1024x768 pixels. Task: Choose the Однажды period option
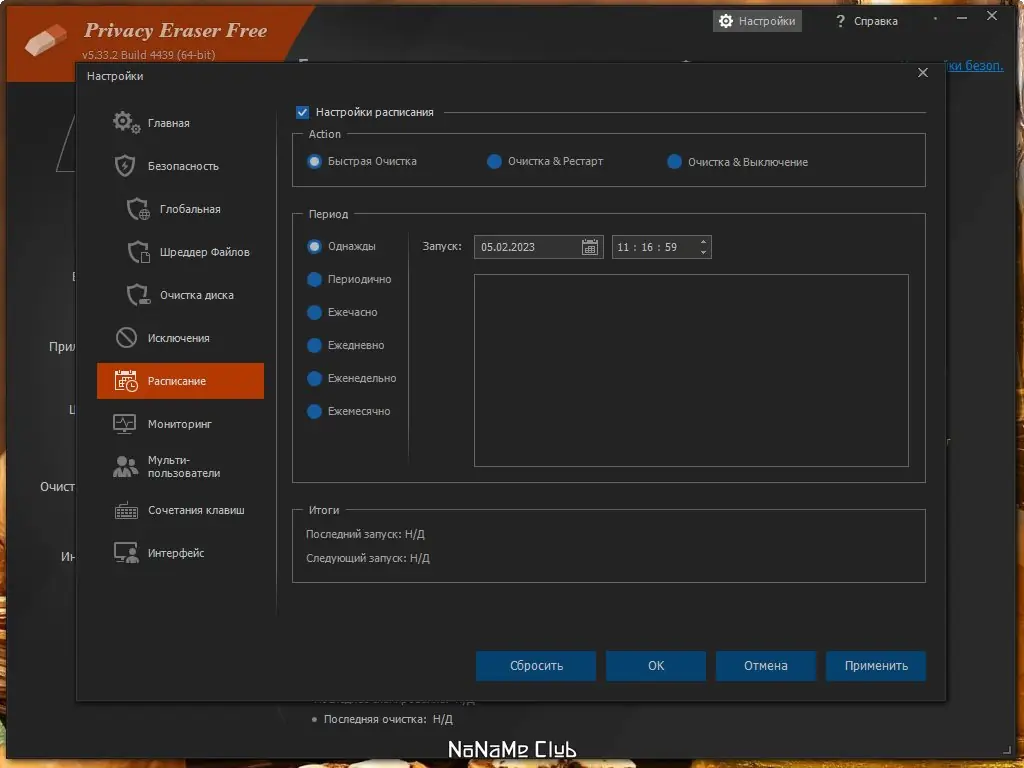coord(341,246)
